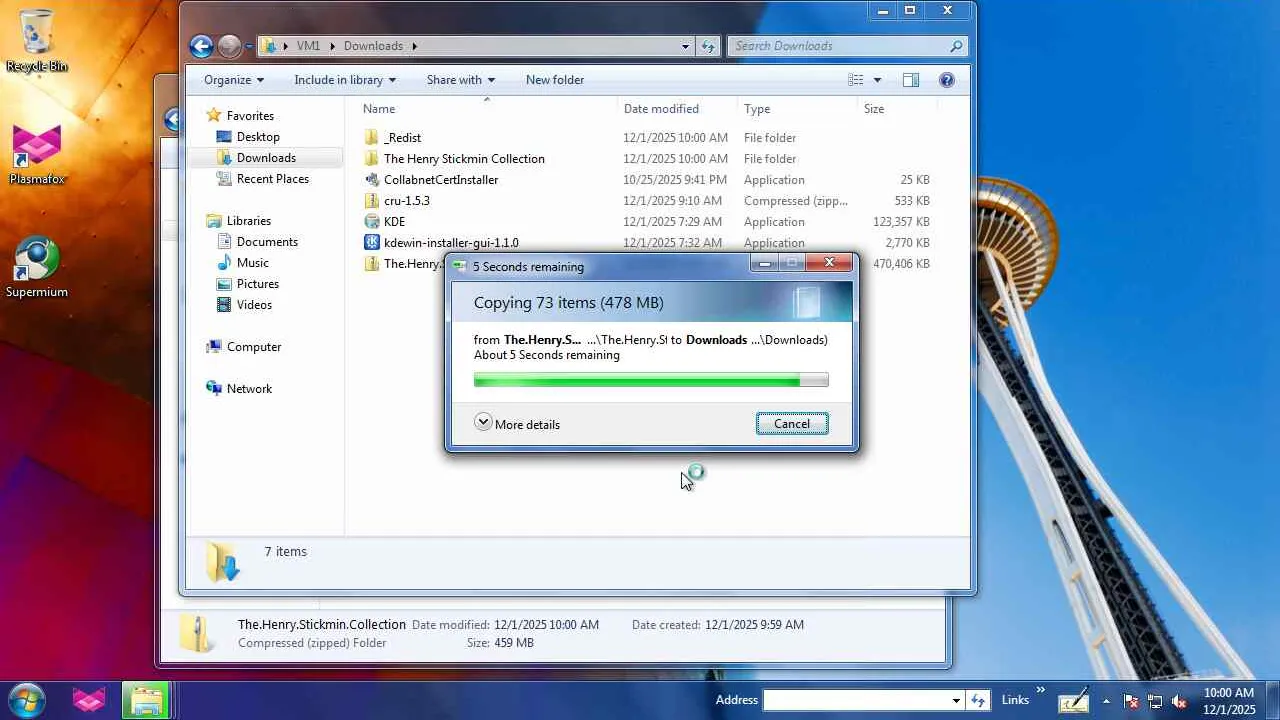The image size is (1280, 720).
Task: Show the preview pane
Action: (x=911, y=80)
